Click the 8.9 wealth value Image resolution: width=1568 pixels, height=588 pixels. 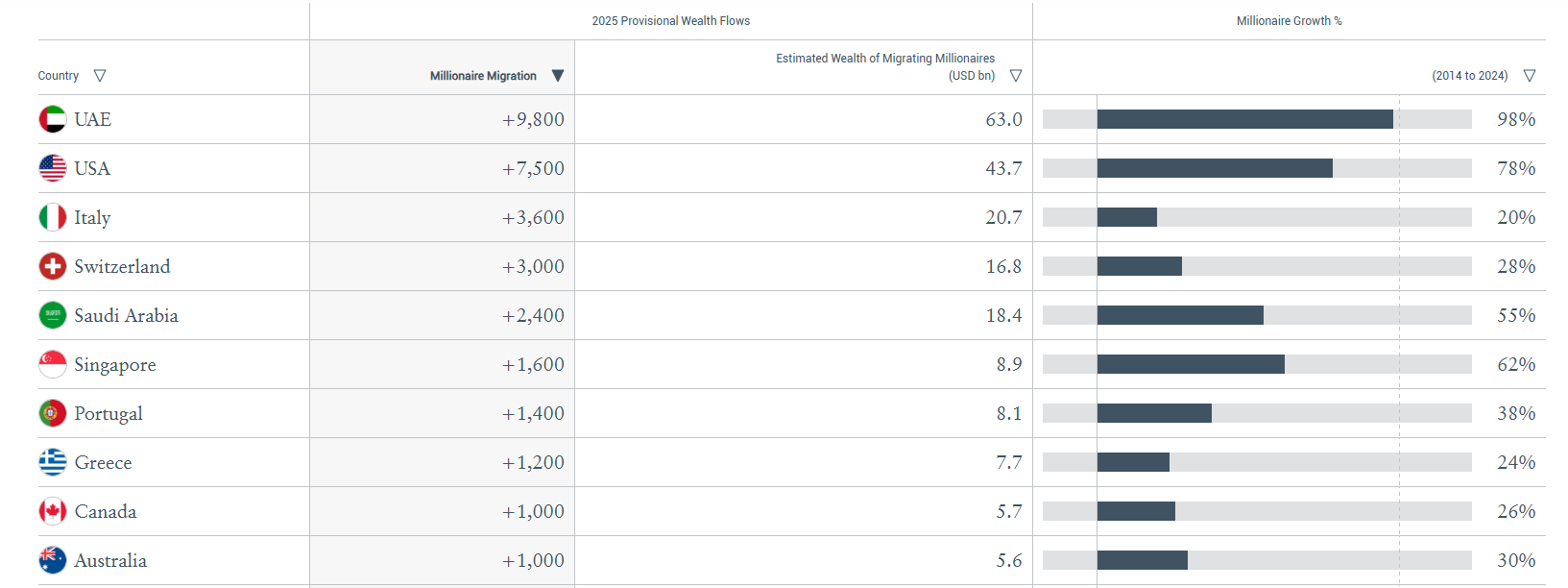coord(1009,364)
